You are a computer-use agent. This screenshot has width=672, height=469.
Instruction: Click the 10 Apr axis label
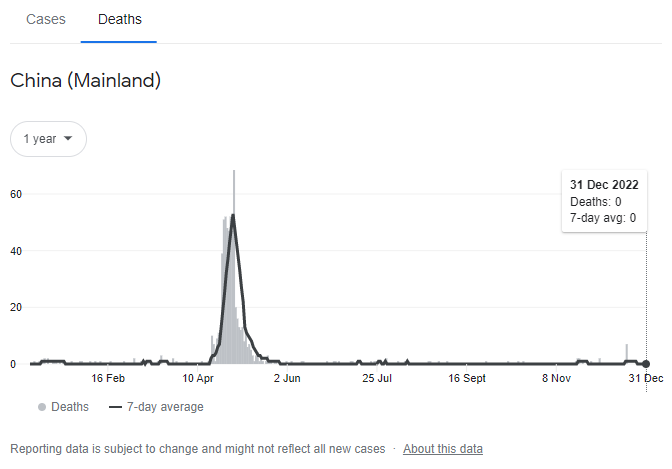pos(198,378)
